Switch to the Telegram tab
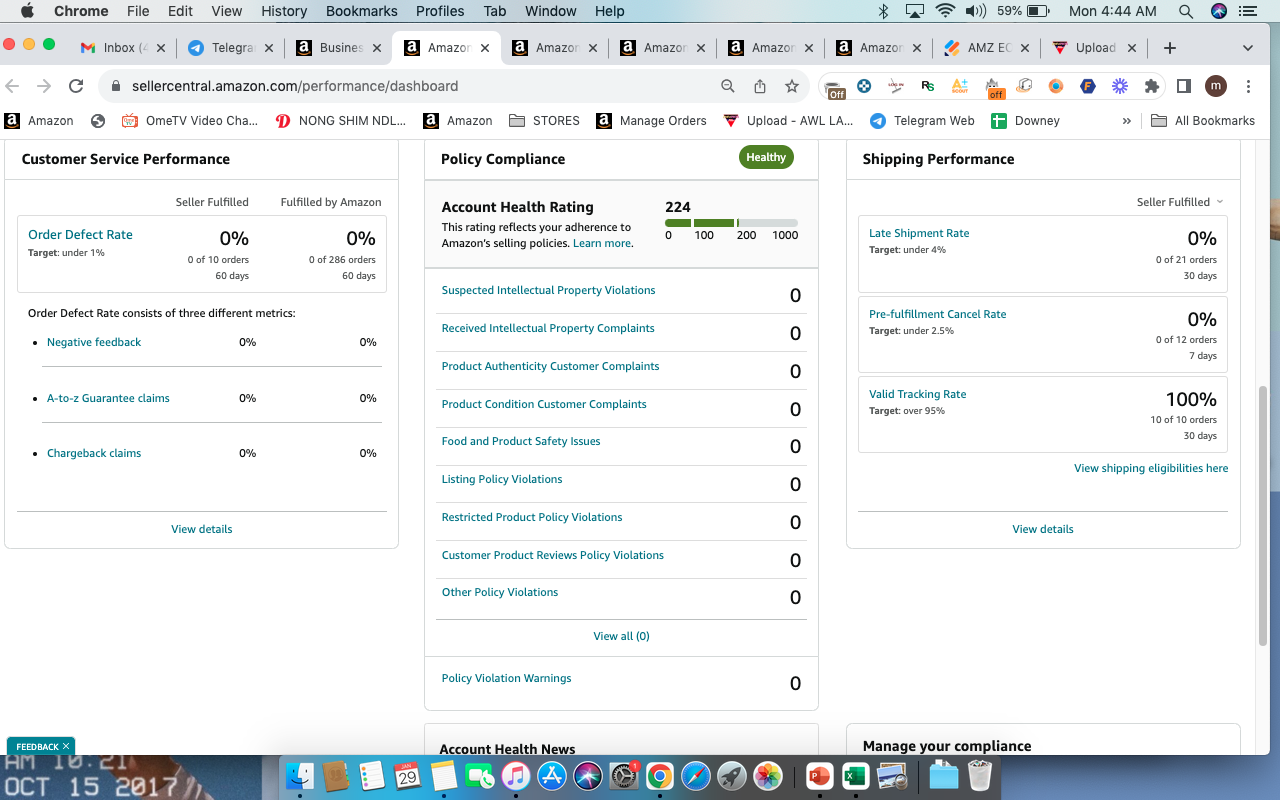1280x800 pixels. pos(232,48)
